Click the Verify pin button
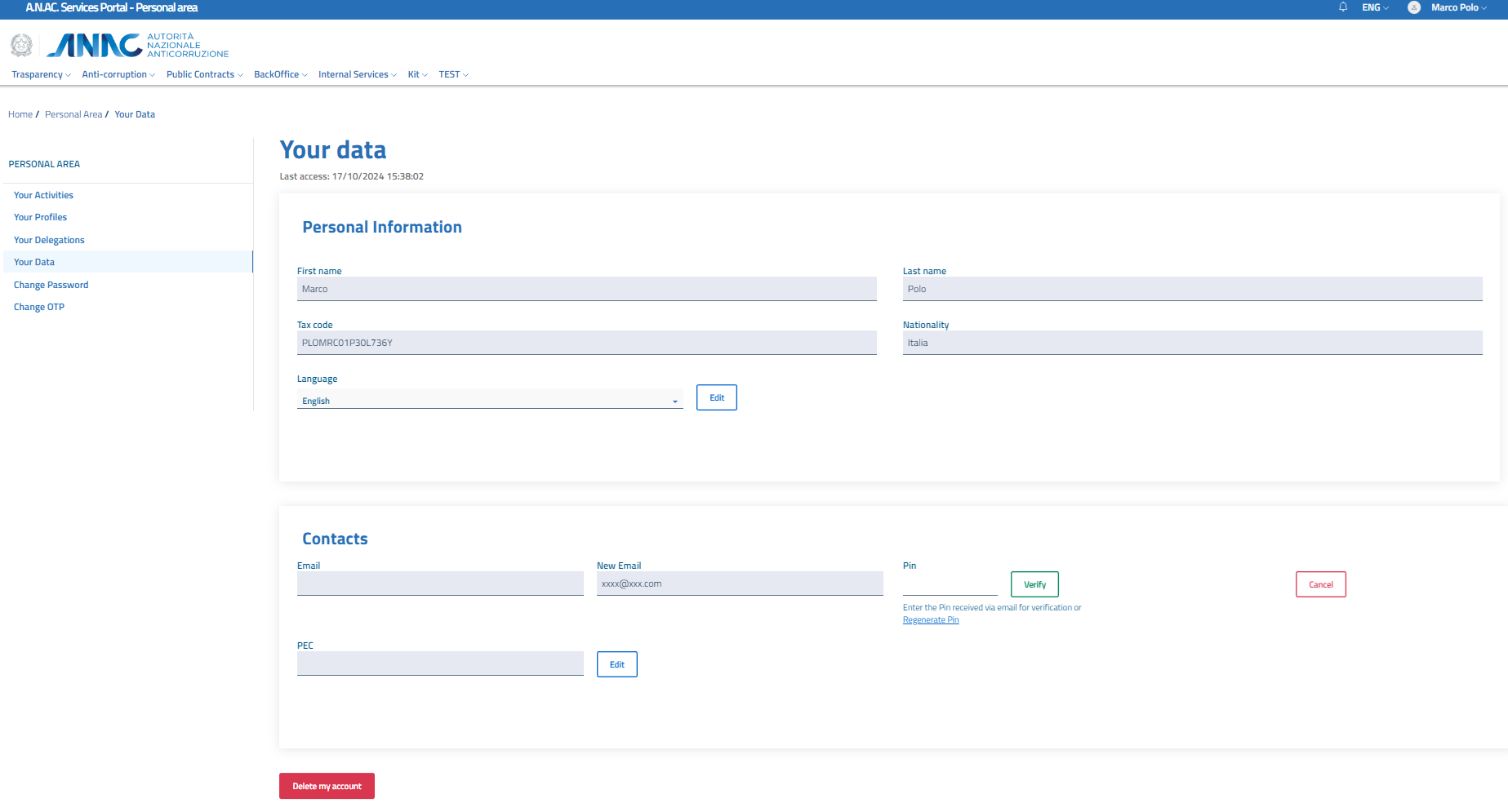Image resolution: width=1508 pixels, height=812 pixels. point(1034,584)
